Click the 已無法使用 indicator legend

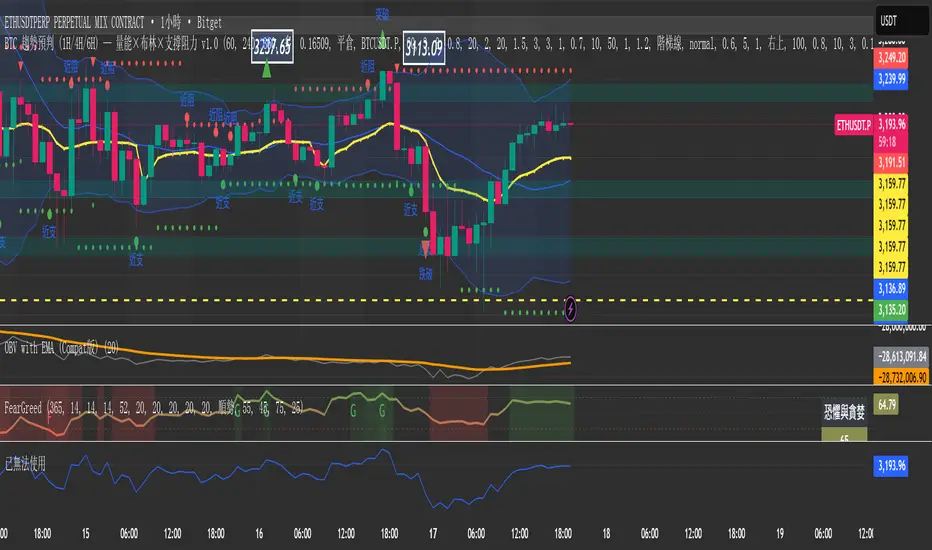pyautogui.click(x=26, y=464)
